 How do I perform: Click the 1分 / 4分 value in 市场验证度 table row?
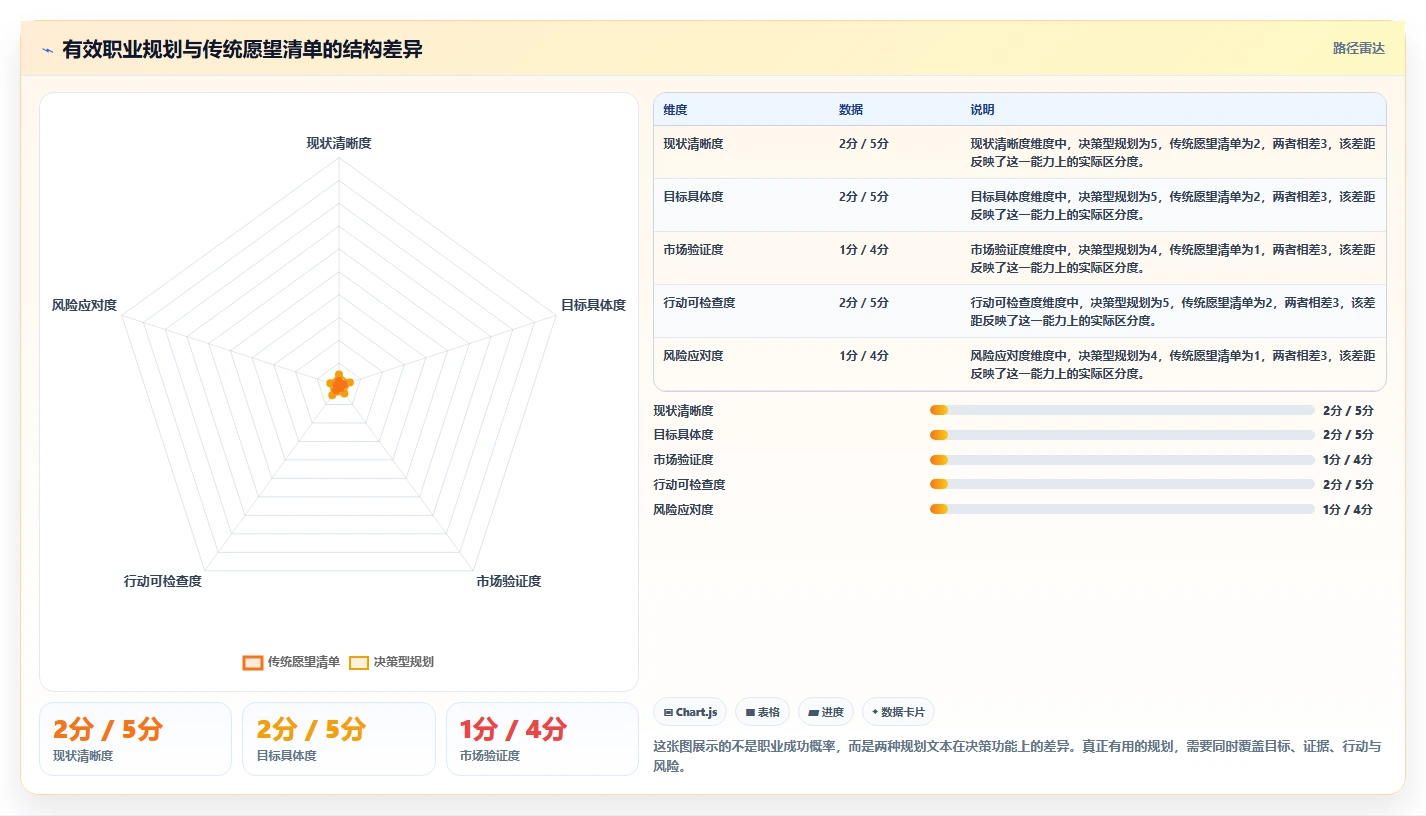(x=864, y=250)
